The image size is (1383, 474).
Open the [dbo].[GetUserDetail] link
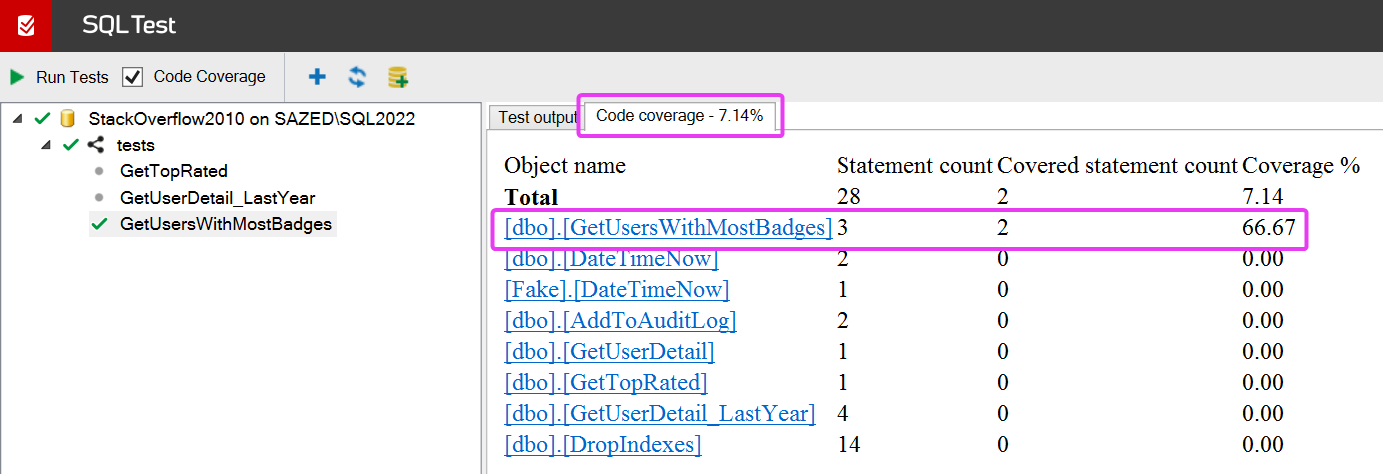pyautogui.click(x=609, y=352)
